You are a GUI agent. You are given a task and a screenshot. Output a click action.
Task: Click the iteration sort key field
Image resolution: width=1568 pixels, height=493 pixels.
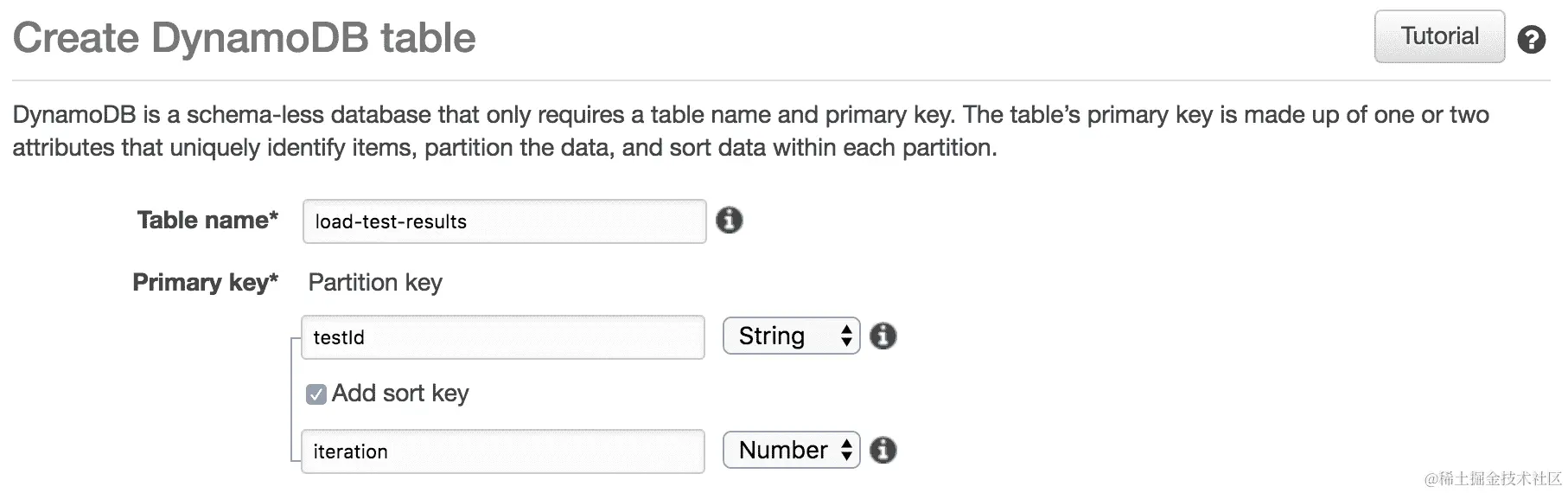[x=502, y=451]
